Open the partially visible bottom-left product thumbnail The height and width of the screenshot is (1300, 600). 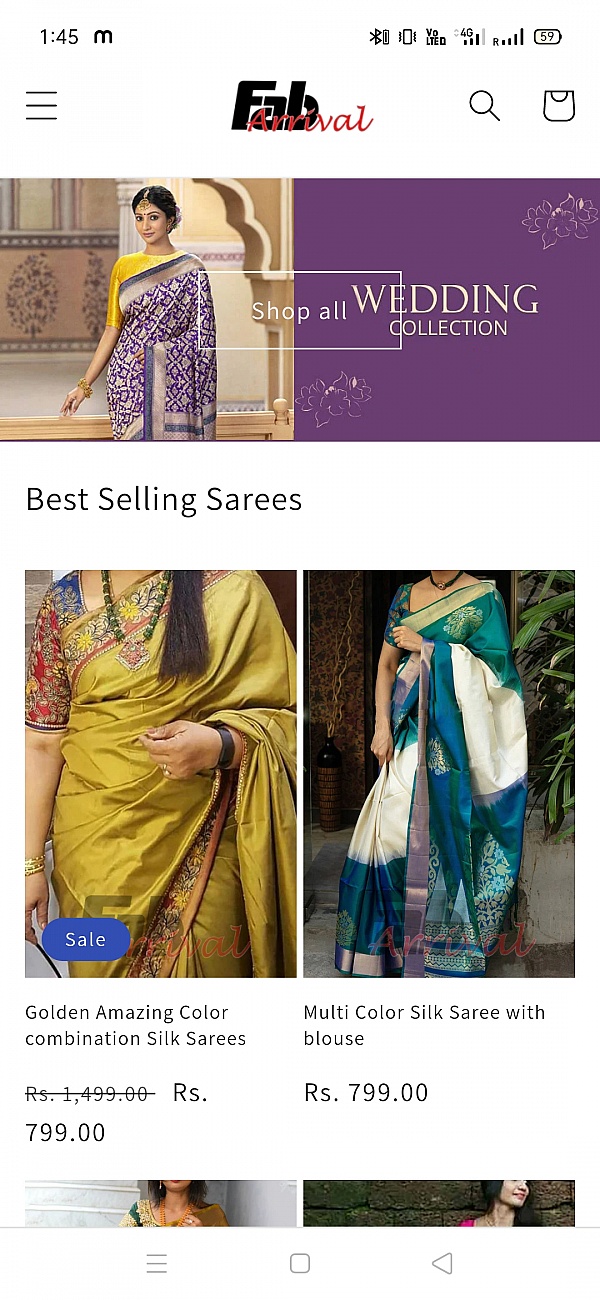coord(161,1203)
